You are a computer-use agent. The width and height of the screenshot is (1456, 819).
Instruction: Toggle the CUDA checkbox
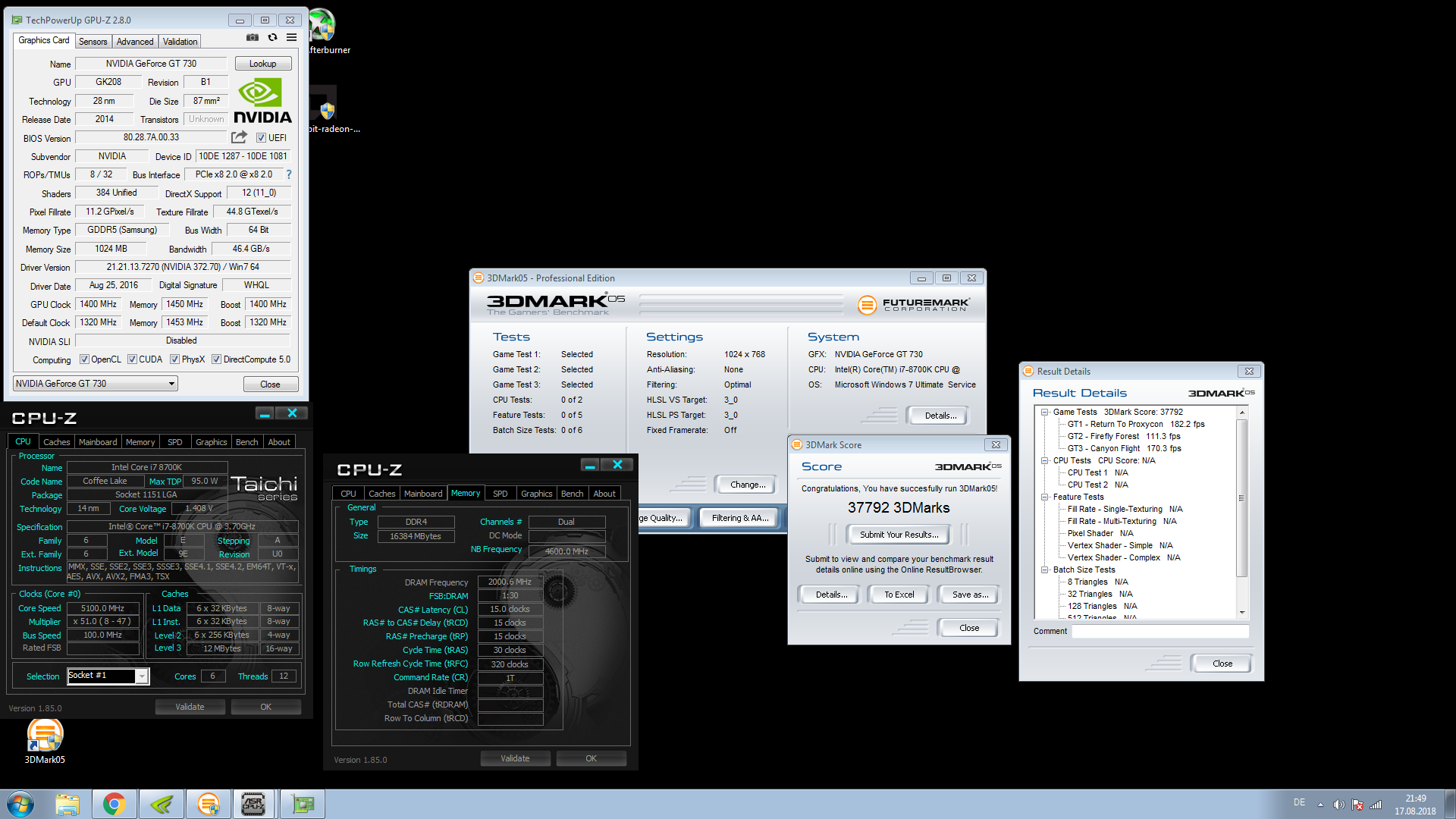click(x=132, y=359)
